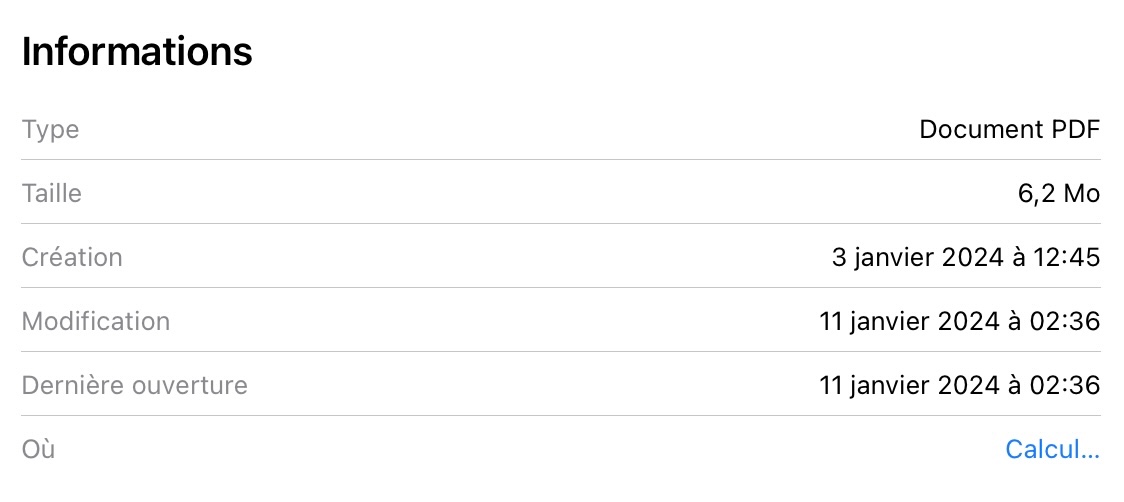Select the Type row label

50,130
